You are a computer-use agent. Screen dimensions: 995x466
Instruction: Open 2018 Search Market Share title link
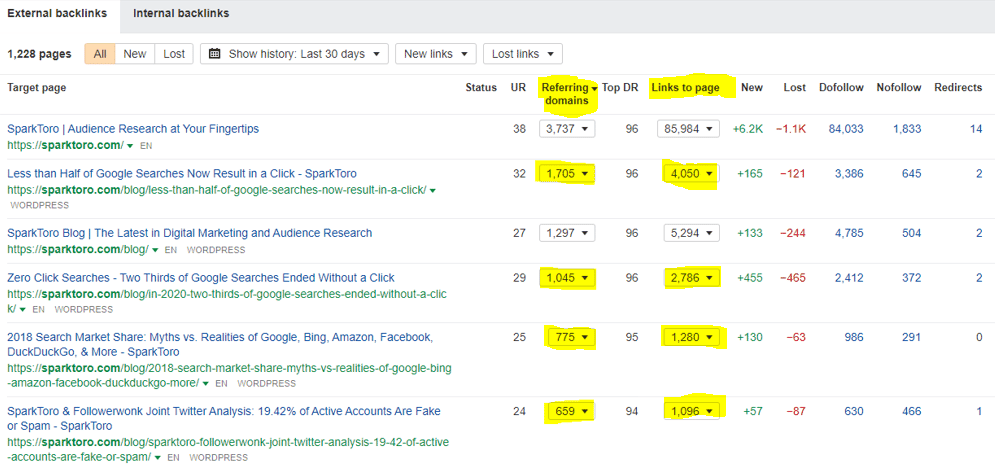[220, 344]
